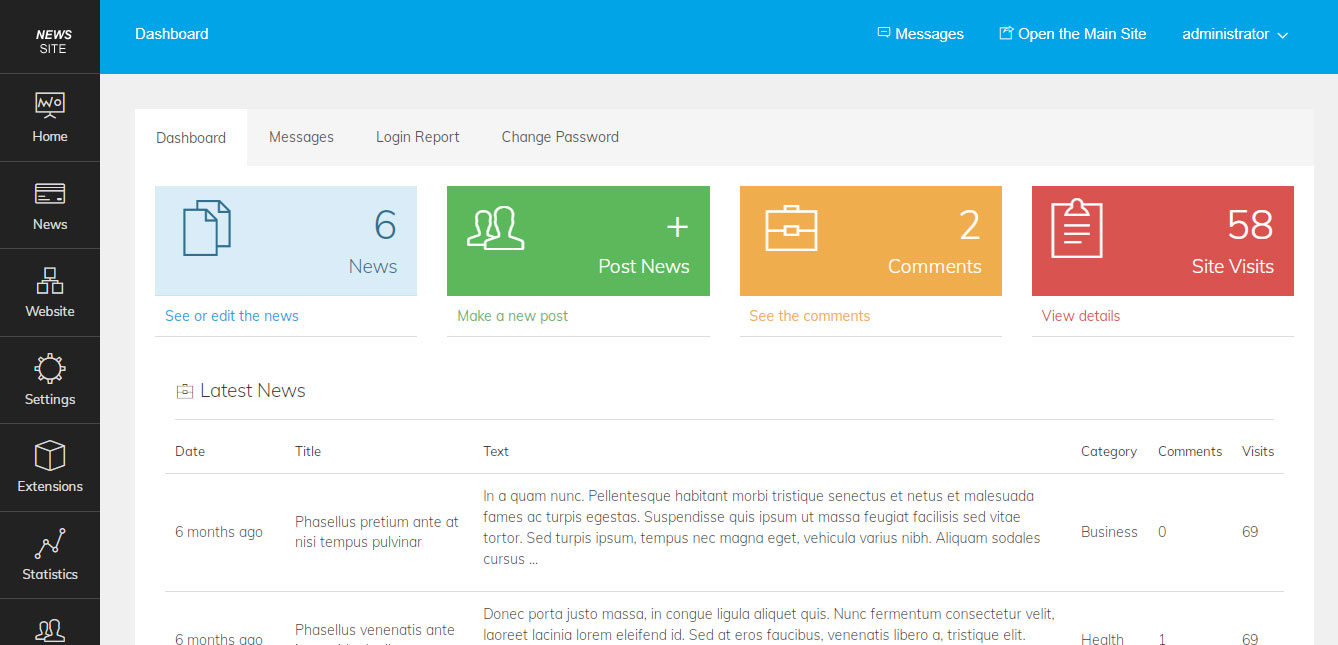1338x645 pixels.
Task: Select the Messages tab in the panel
Action: [301, 137]
